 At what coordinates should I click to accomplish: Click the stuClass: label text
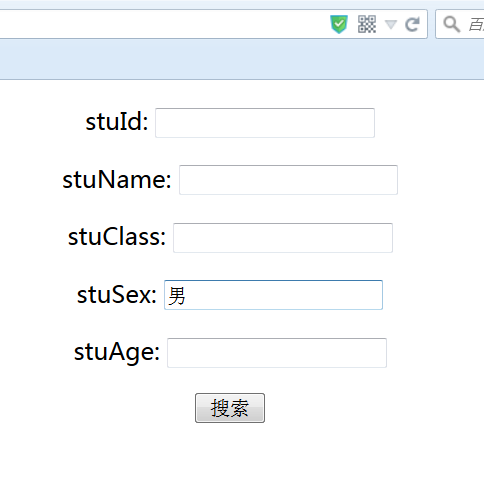(117, 237)
